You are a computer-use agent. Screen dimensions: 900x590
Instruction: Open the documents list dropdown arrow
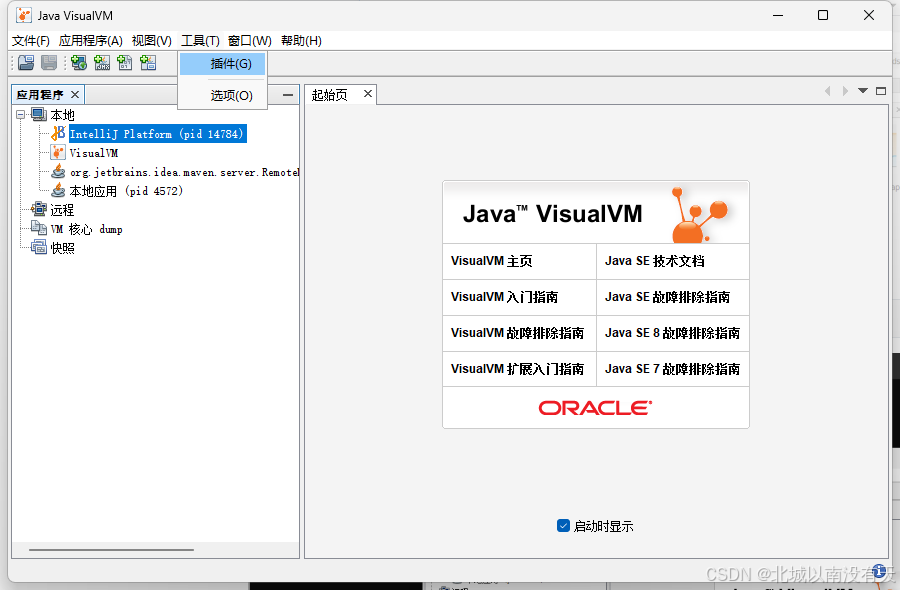tap(863, 91)
